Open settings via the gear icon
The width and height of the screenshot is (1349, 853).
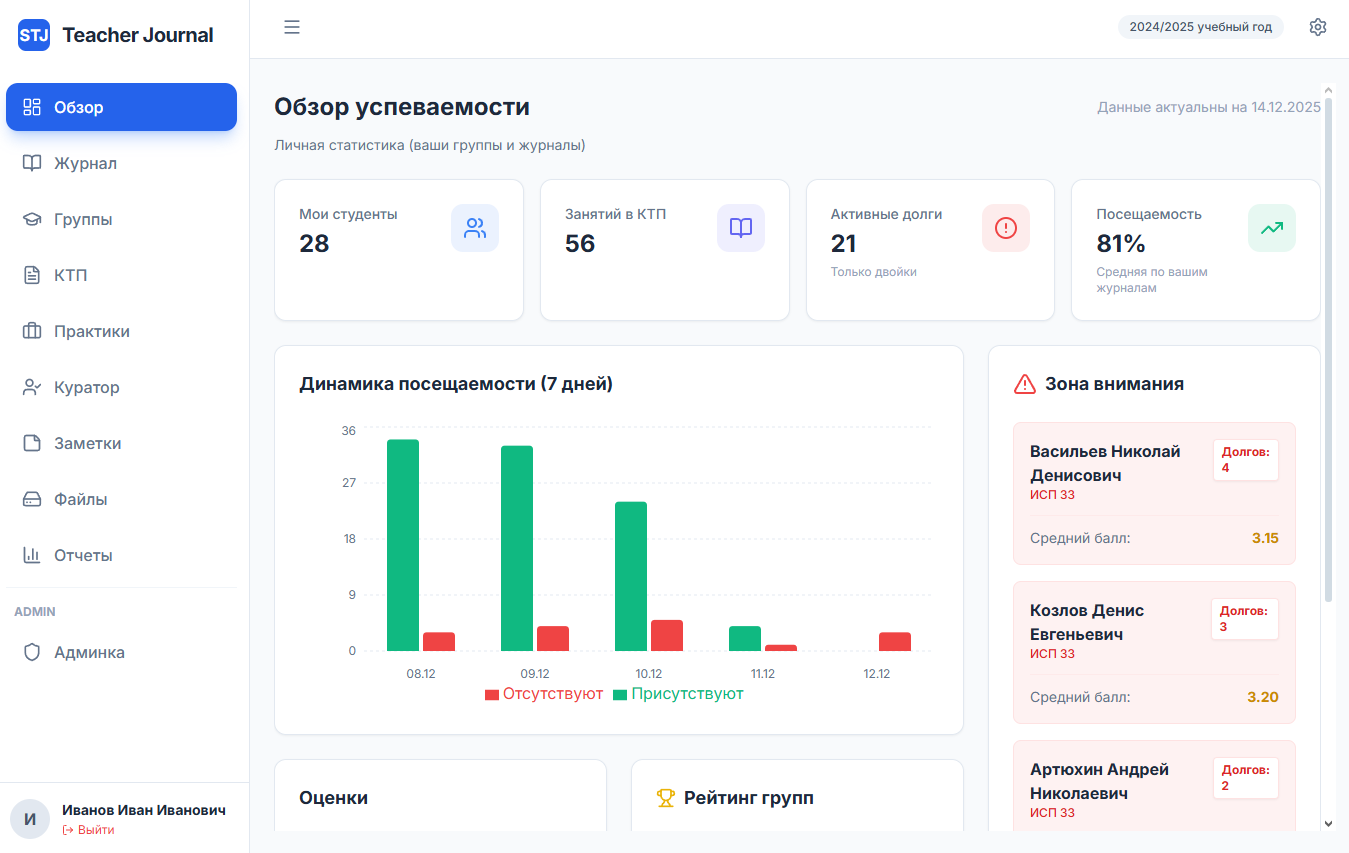click(x=1317, y=27)
